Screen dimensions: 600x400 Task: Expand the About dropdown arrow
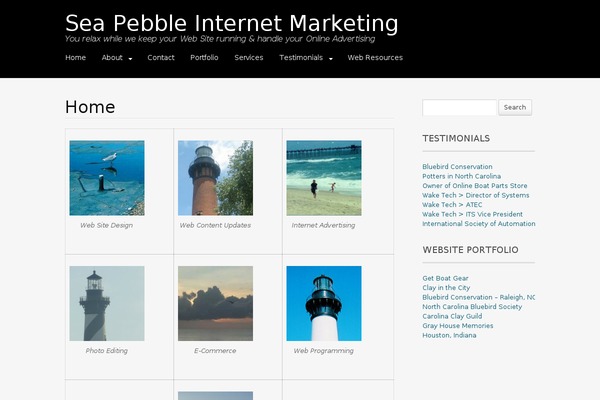click(130, 59)
